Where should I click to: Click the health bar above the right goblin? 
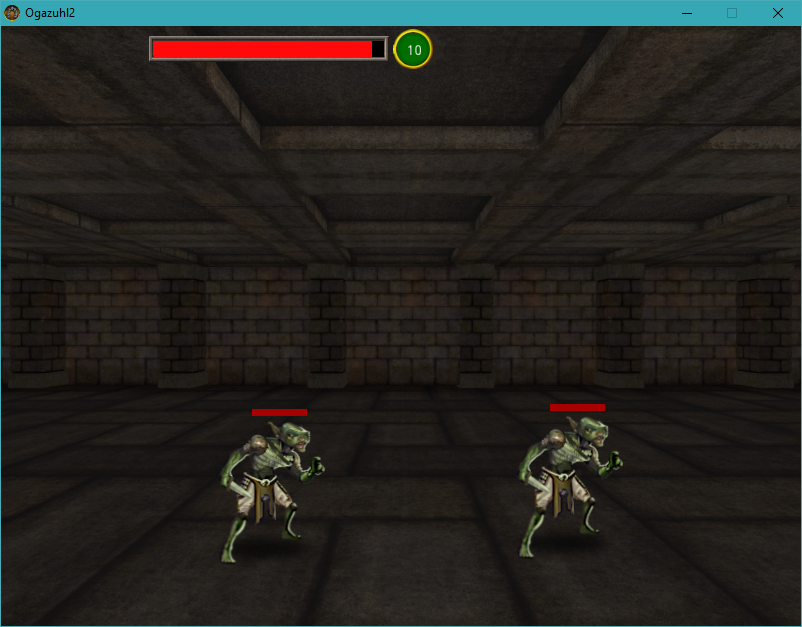point(577,407)
